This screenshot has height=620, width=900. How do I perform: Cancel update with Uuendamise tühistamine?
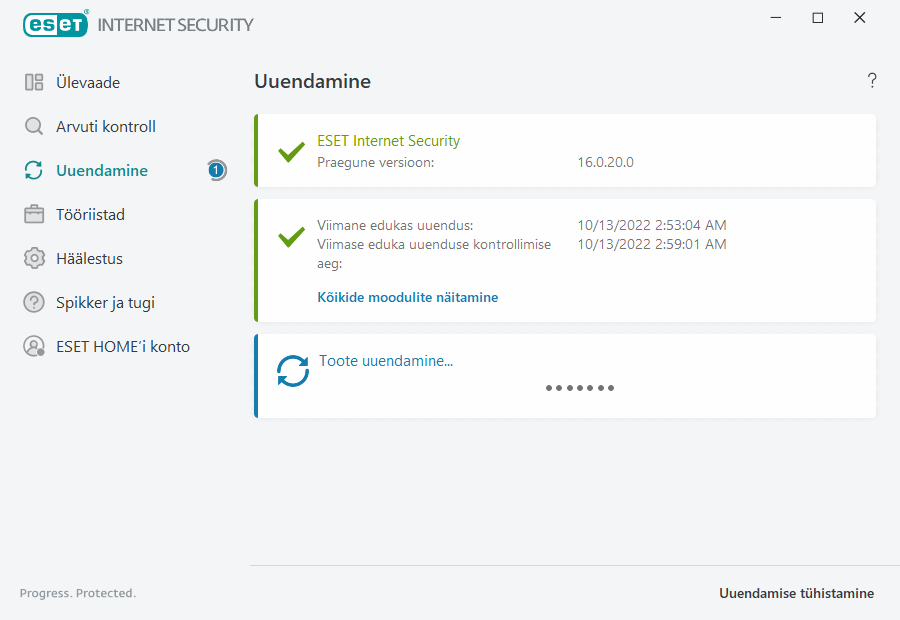coord(796,593)
